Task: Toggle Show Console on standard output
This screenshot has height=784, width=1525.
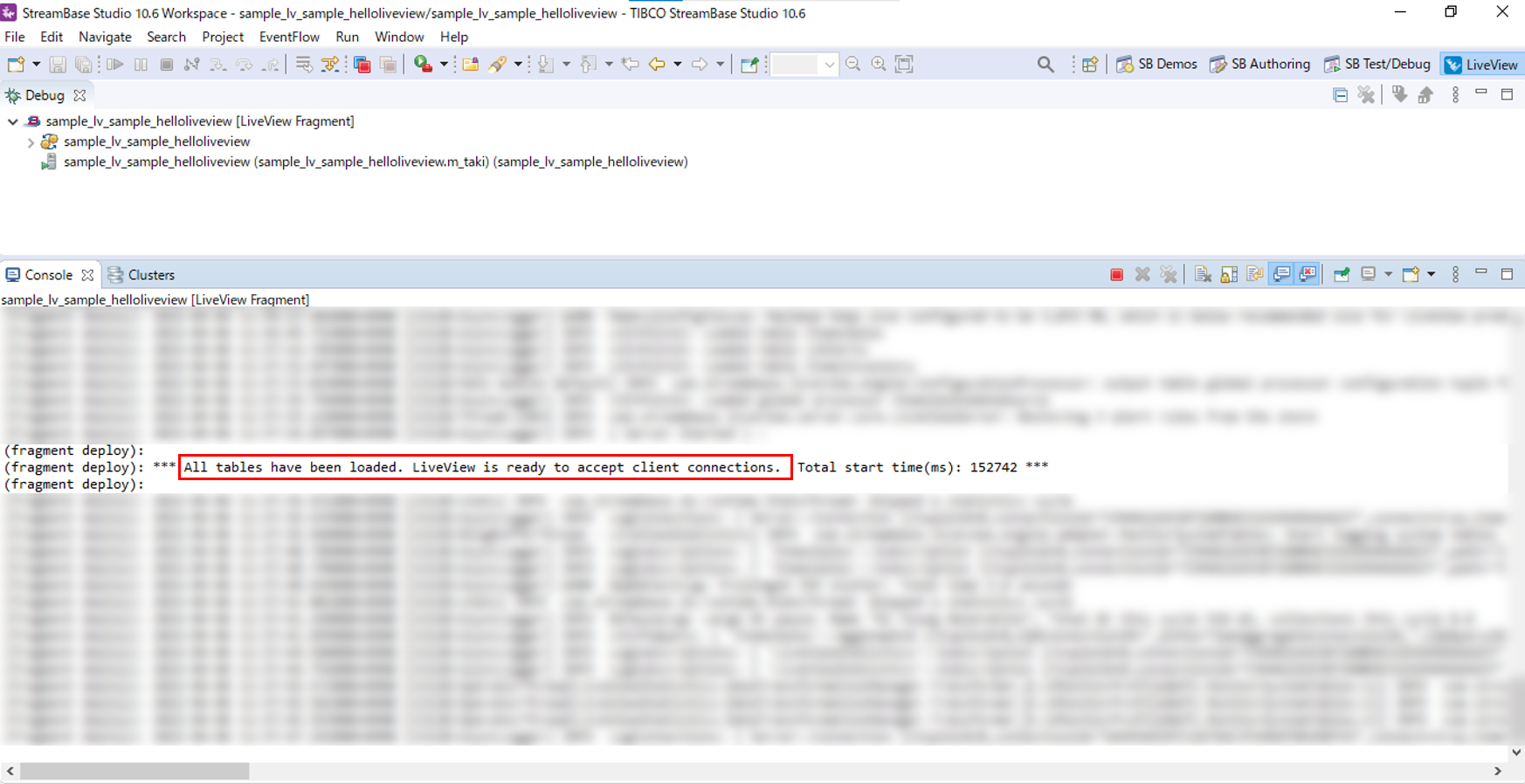Action: coord(1281,275)
